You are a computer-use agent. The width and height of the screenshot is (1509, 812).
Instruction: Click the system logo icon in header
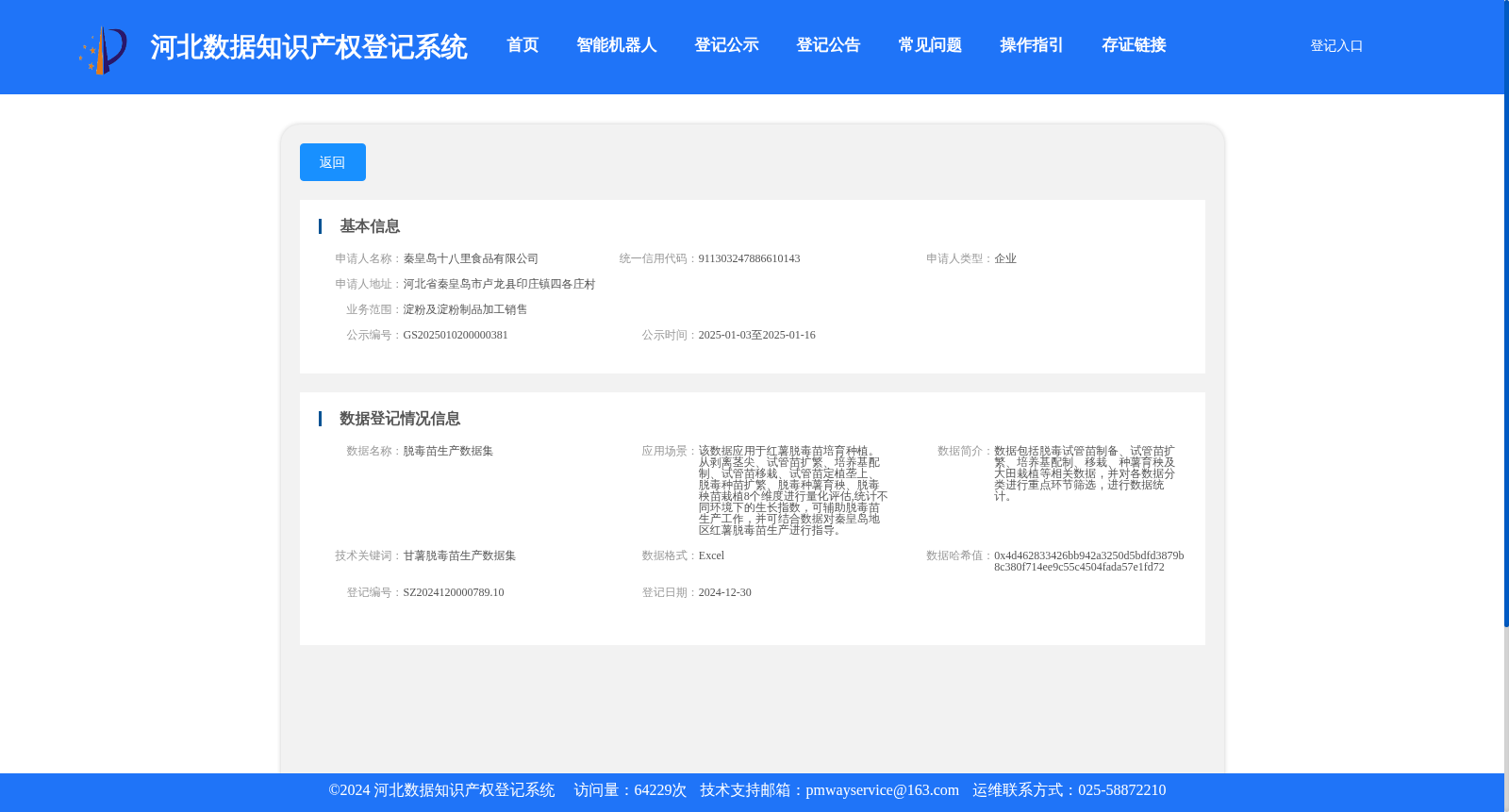pyautogui.click(x=103, y=50)
